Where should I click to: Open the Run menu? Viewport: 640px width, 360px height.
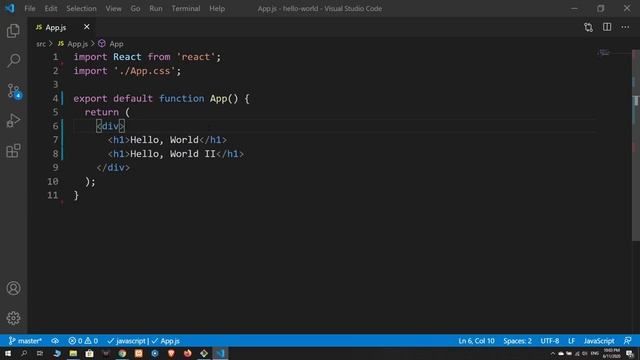coord(156,8)
